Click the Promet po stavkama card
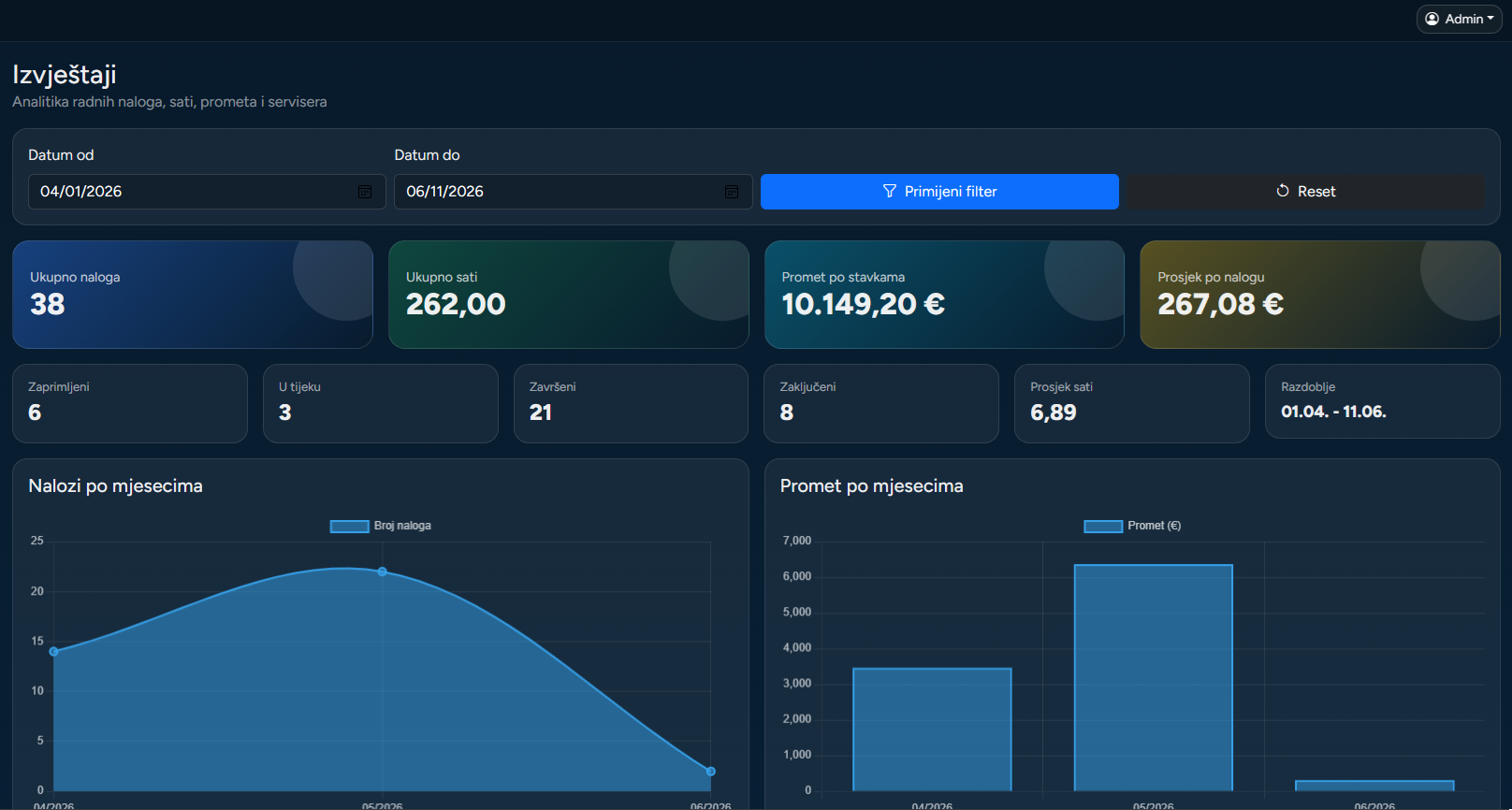The width and height of the screenshot is (1512, 810). [x=944, y=295]
